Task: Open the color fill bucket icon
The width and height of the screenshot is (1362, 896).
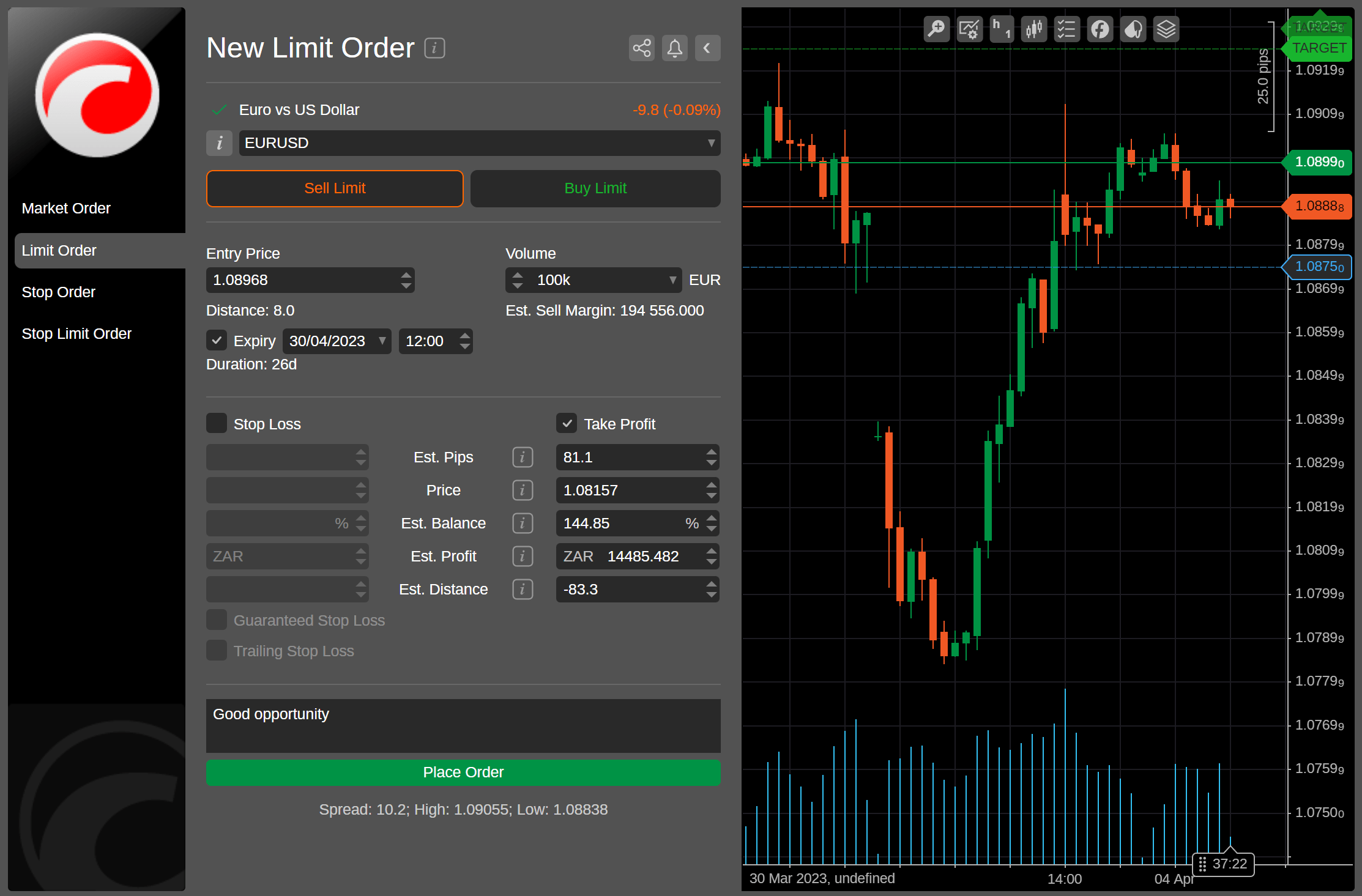Action: (x=1133, y=29)
